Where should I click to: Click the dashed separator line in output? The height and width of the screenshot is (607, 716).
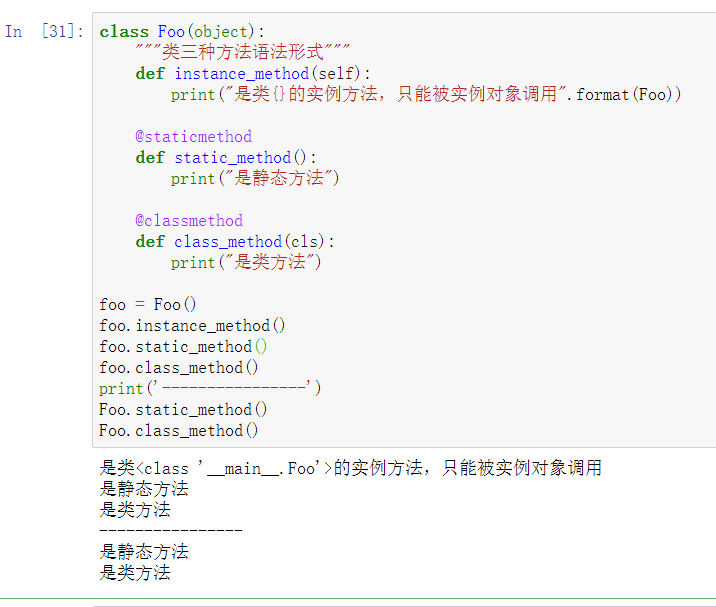pos(171,530)
